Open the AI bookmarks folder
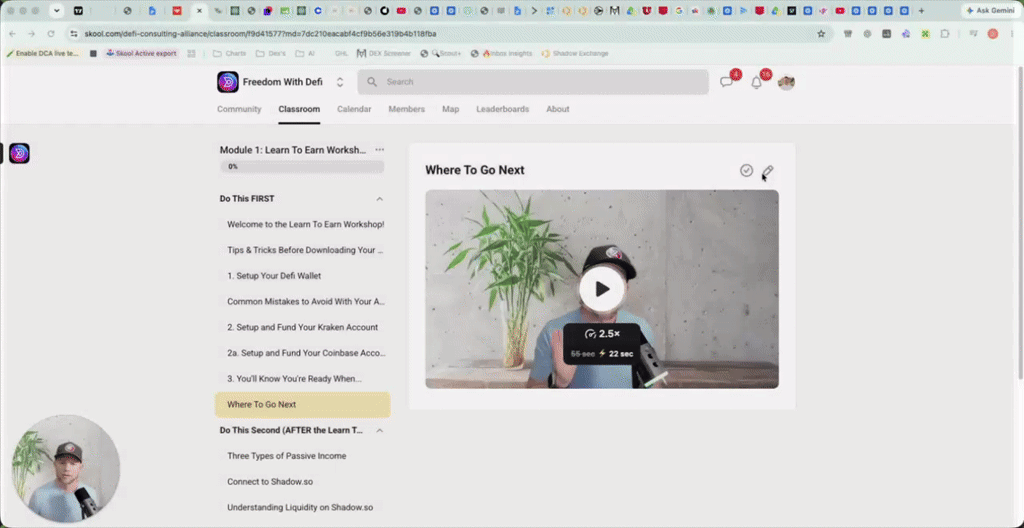The width and height of the screenshot is (1024, 528). point(305,54)
